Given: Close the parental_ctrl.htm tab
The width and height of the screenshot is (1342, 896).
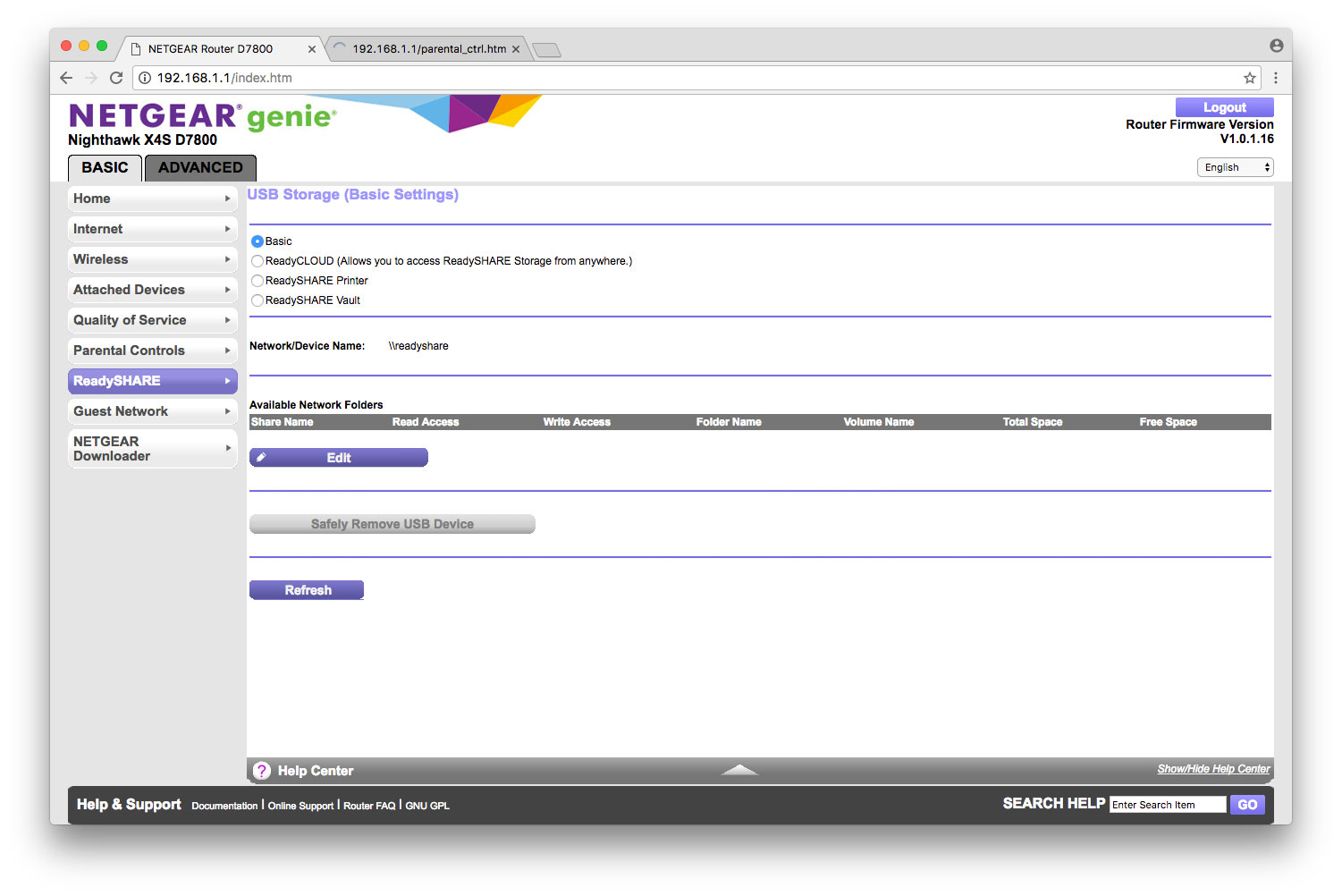Looking at the screenshot, I should tap(516, 49).
